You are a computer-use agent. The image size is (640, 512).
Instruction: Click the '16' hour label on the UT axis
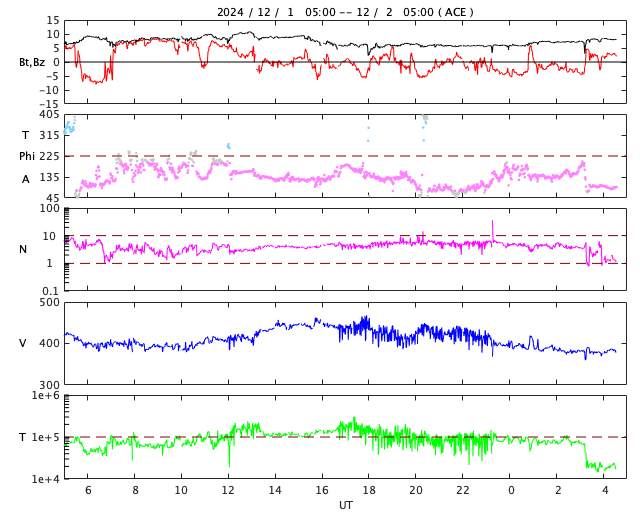[x=322, y=490]
